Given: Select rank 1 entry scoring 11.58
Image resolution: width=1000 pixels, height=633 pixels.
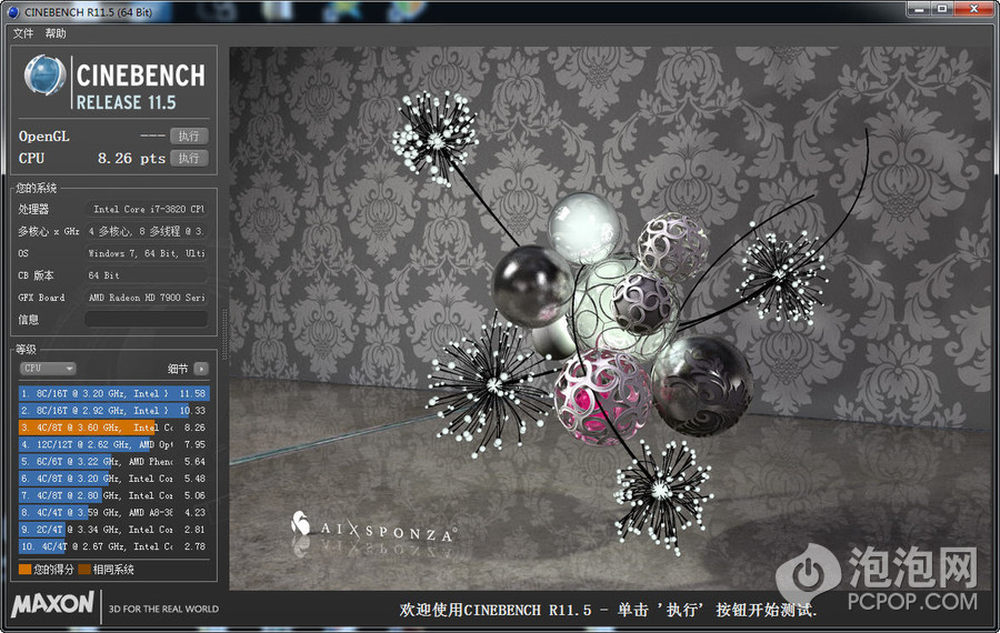Looking at the screenshot, I should 113,394.
